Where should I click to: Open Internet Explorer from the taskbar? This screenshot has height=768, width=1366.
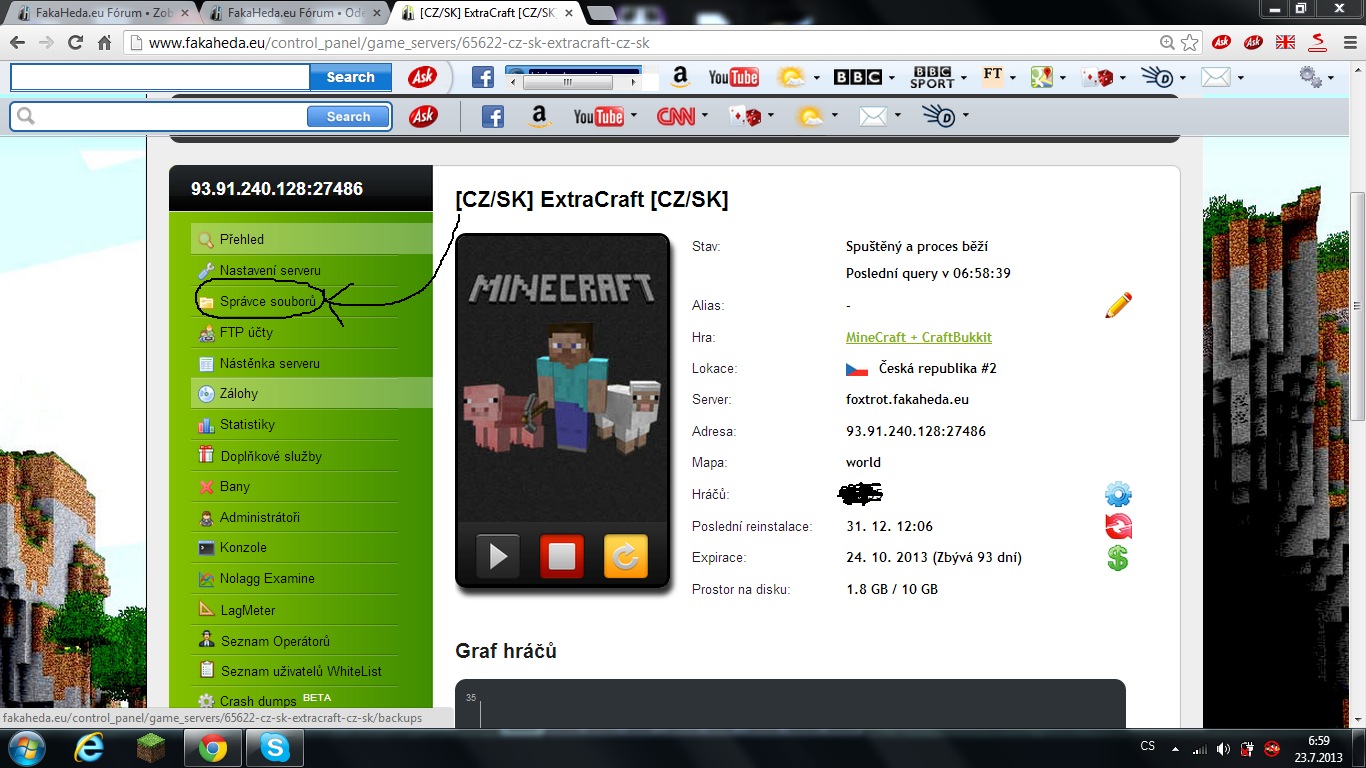[x=90, y=748]
